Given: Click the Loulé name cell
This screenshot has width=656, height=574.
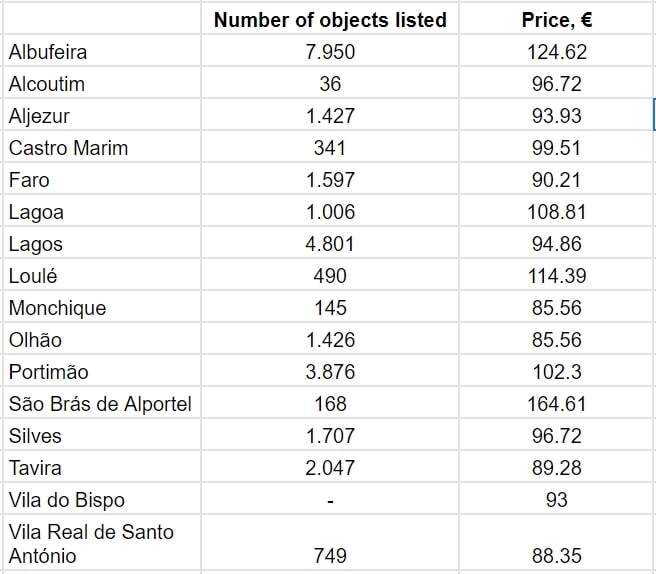Looking at the screenshot, I should point(33,276).
